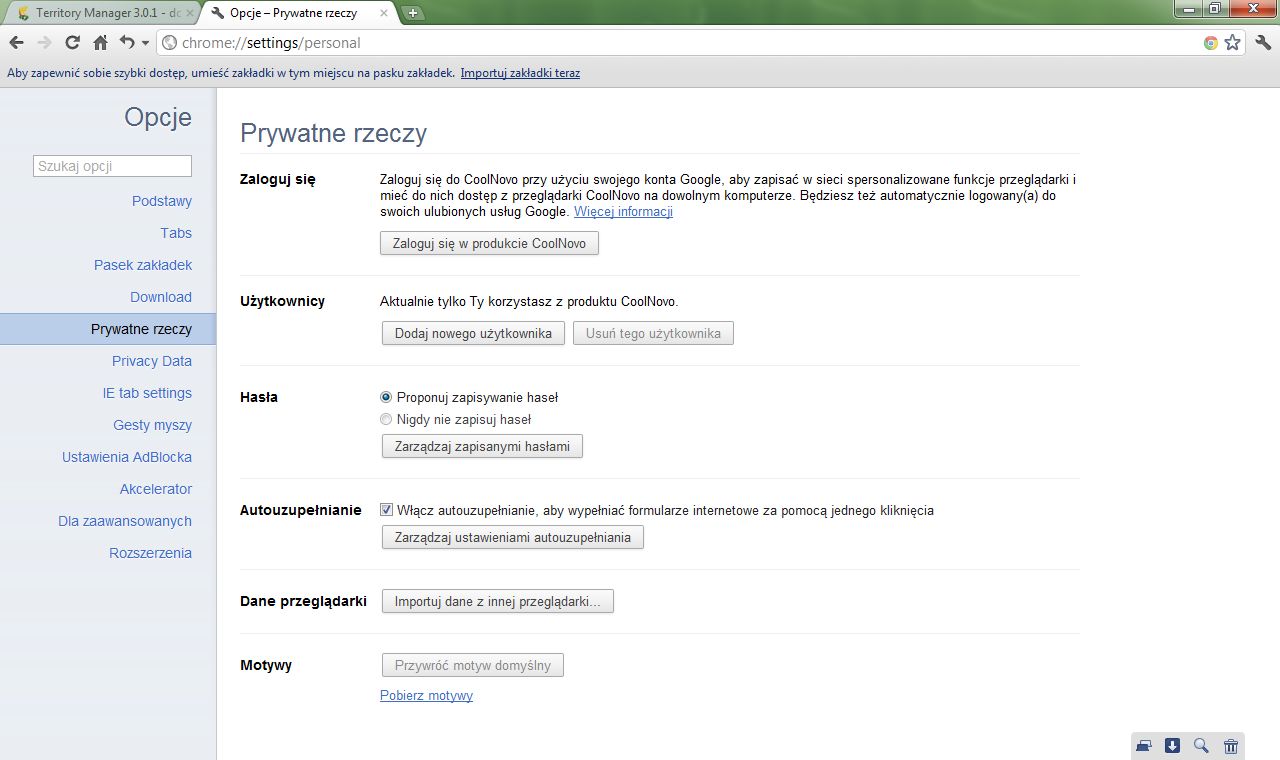Open the wrench menu
Screen dimensions: 1280x760
[x=1263, y=43]
